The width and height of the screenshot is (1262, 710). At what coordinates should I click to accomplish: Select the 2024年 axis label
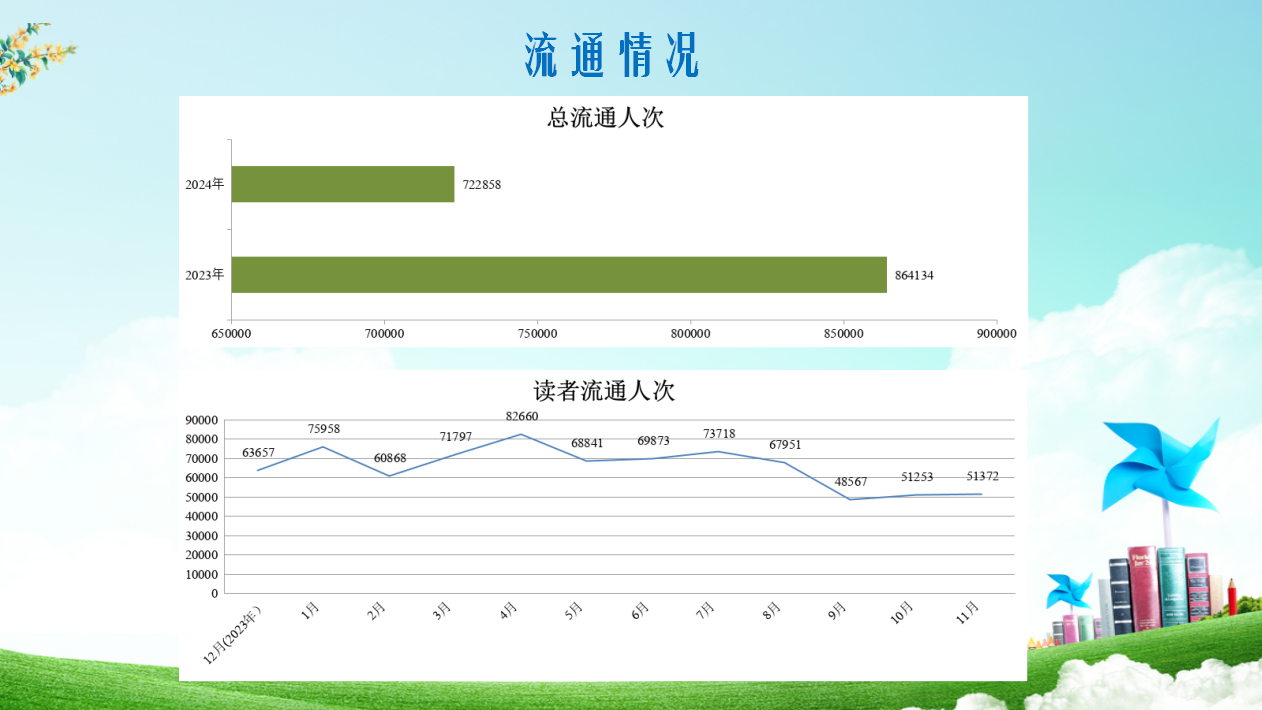tap(204, 184)
